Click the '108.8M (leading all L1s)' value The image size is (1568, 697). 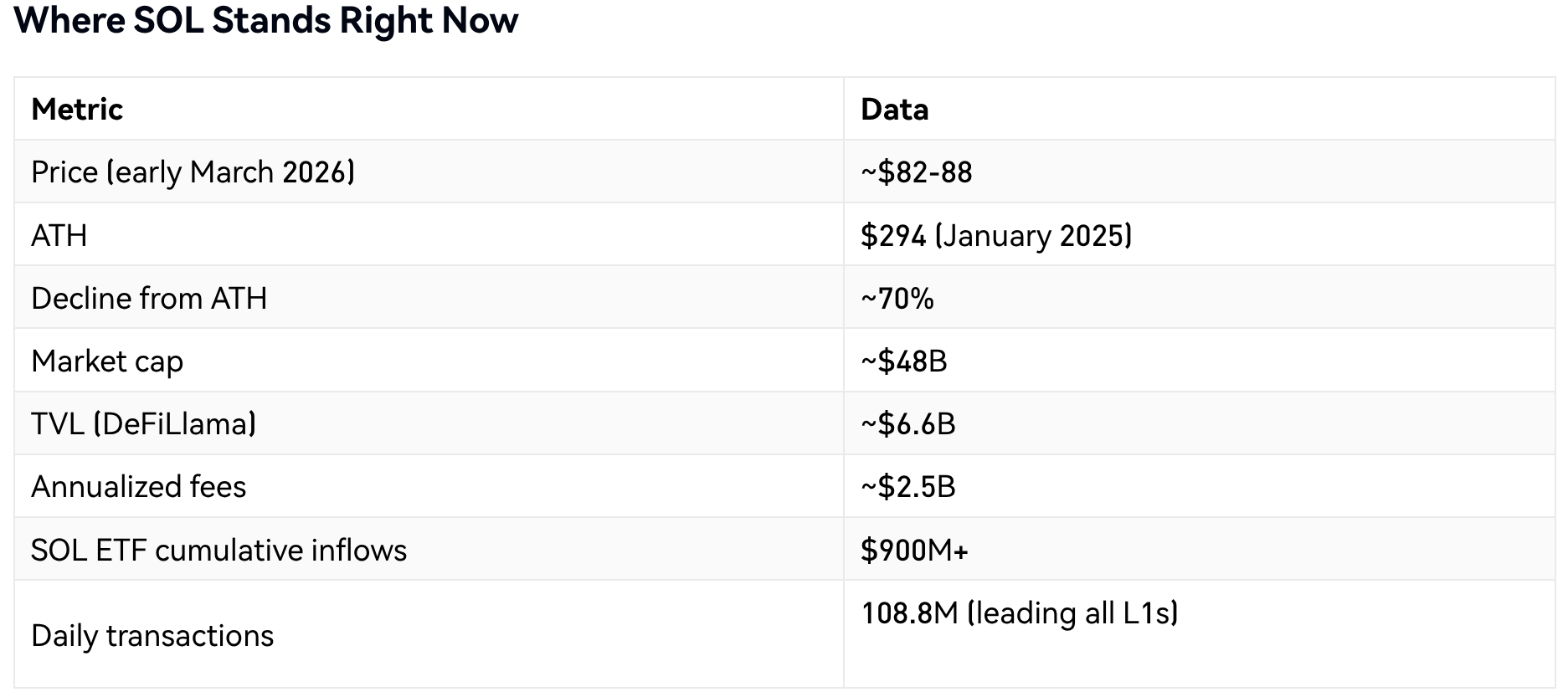click(1019, 613)
